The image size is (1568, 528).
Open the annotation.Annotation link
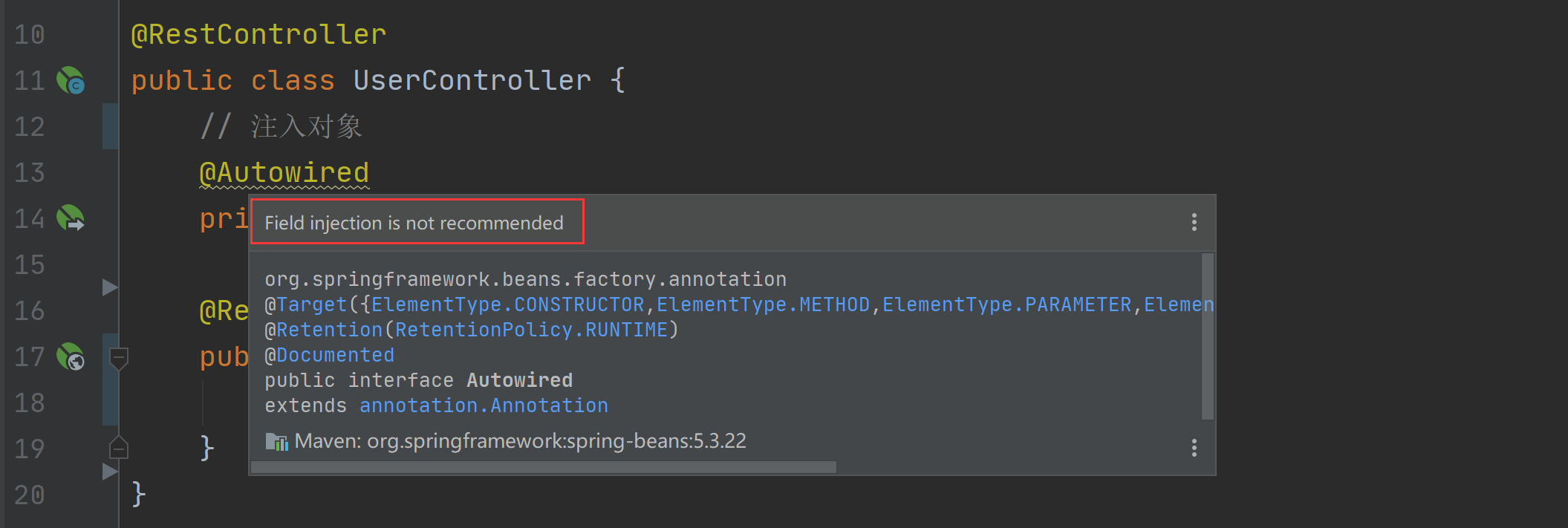point(484,405)
